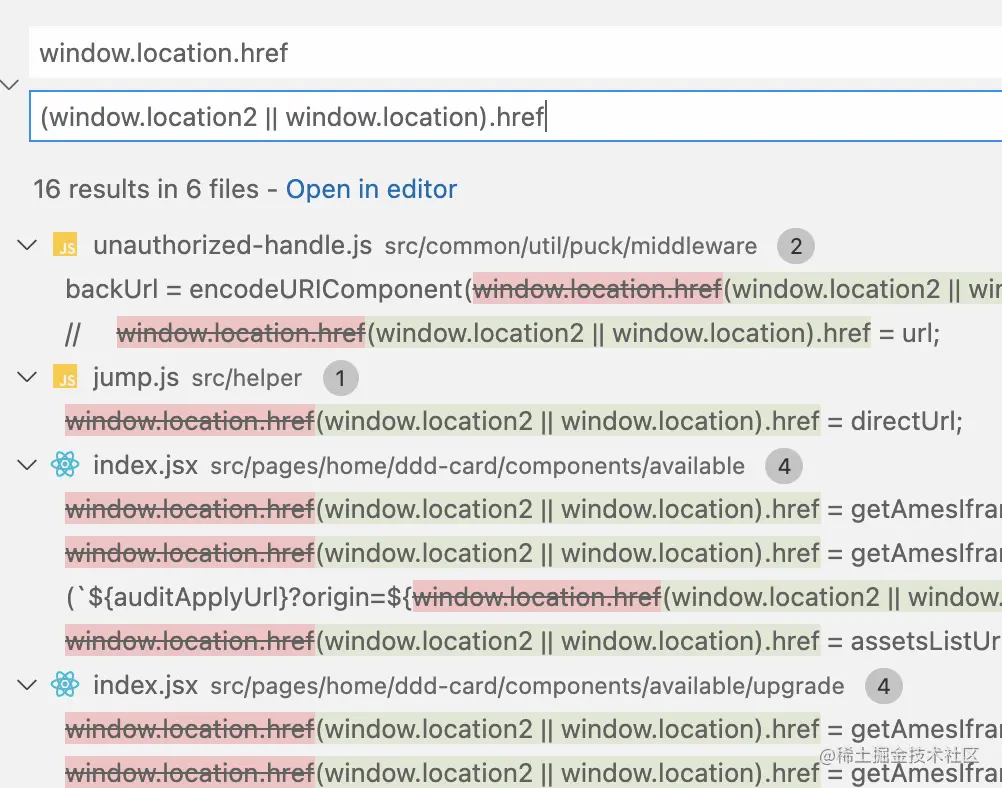Click the React icon of available/index.jsx
The height and width of the screenshot is (788, 1002).
click(x=65, y=465)
